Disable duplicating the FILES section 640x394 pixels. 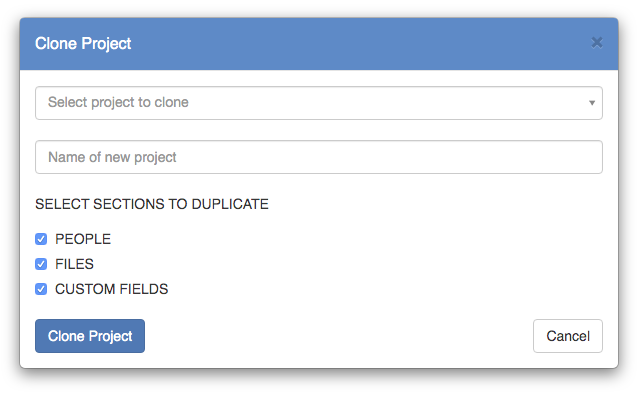(41, 264)
